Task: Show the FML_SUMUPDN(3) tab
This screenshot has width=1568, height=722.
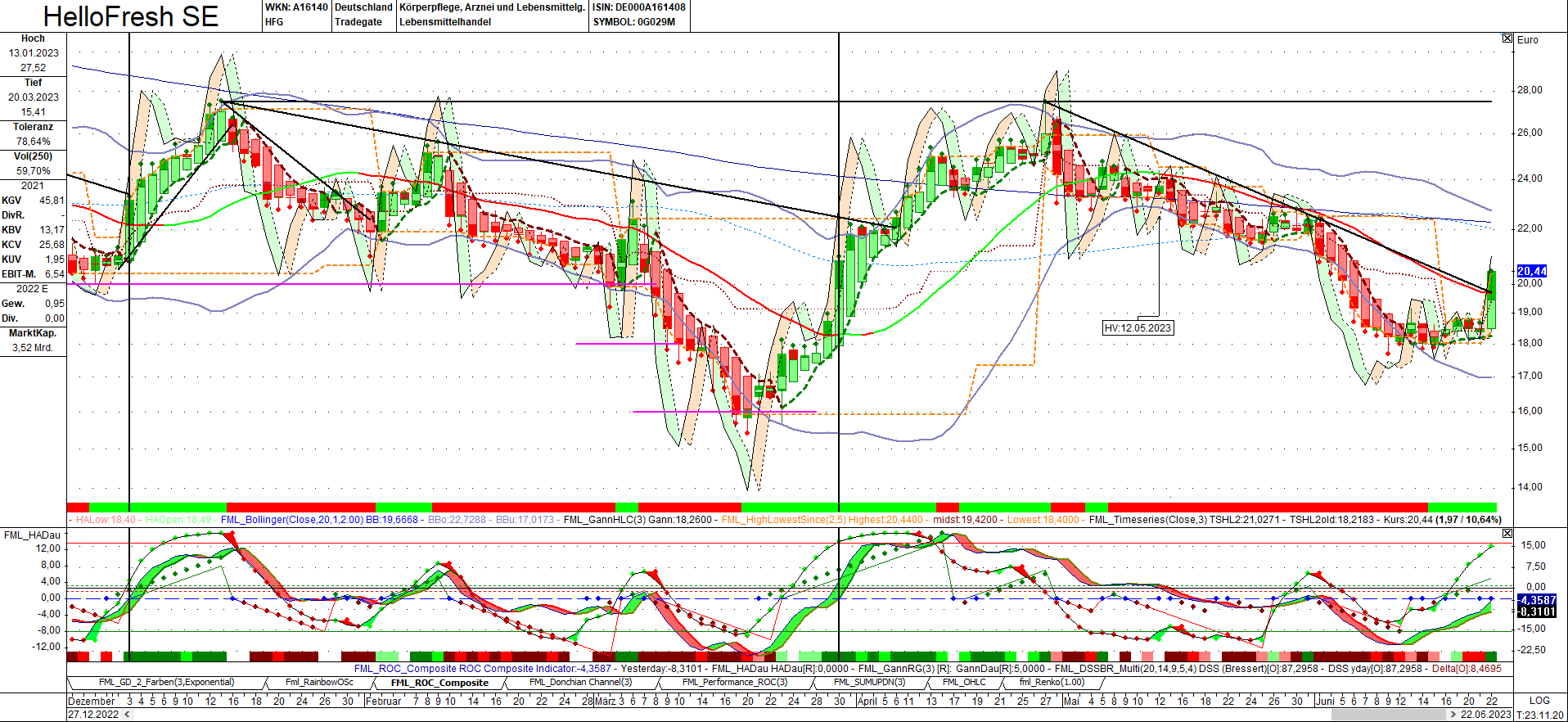Action: [x=869, y=683]
